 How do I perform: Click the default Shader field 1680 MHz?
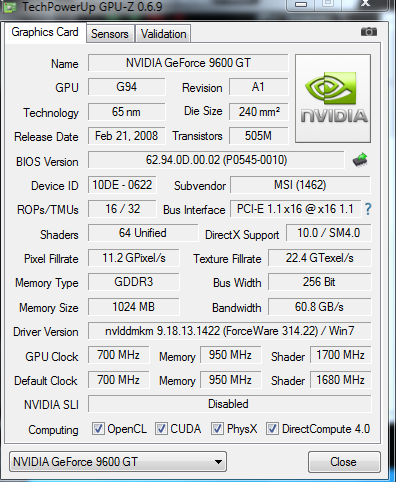(341, 380)
